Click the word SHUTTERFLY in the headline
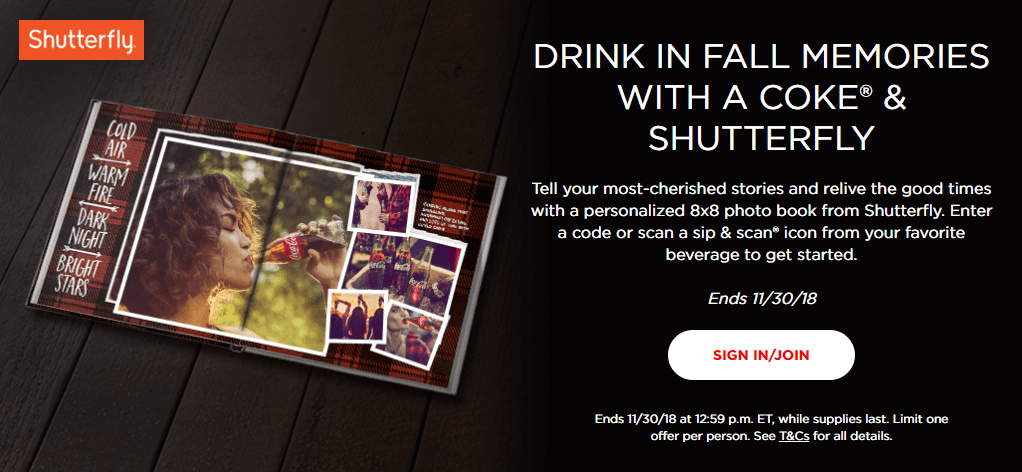The width and height of the screenshot is (1022, 472). coord(761,138)
